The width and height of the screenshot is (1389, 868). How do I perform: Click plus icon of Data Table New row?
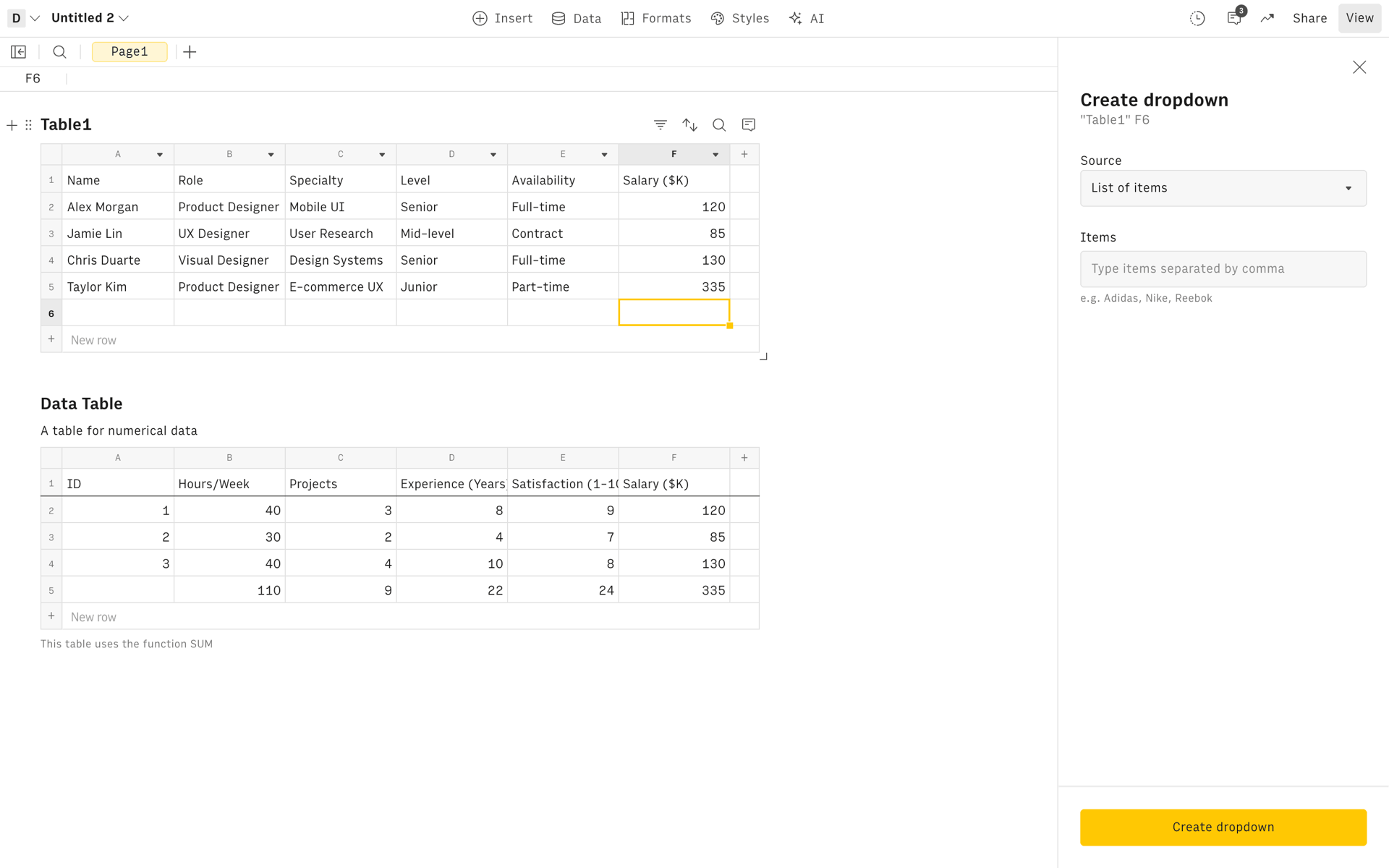pyautogui.click(x=51, y=616)
